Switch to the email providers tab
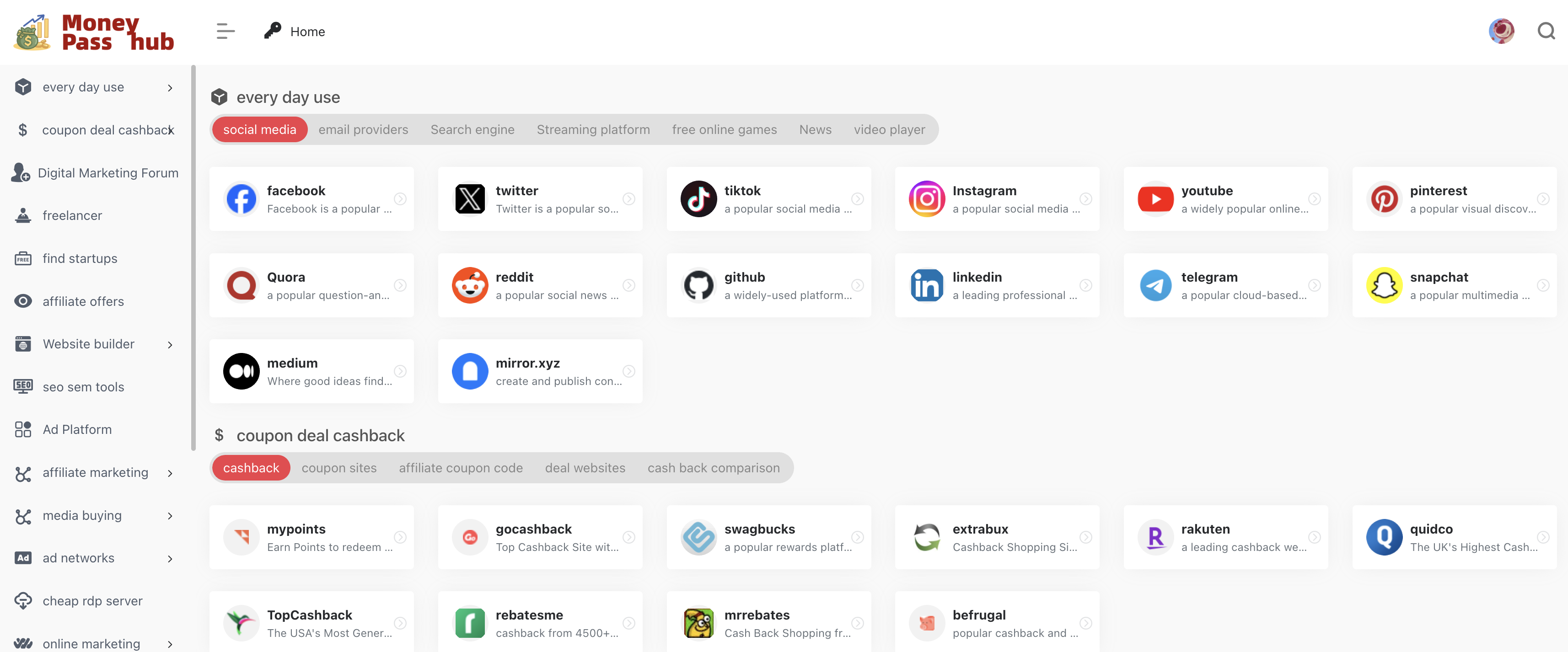 coord(363,129)
